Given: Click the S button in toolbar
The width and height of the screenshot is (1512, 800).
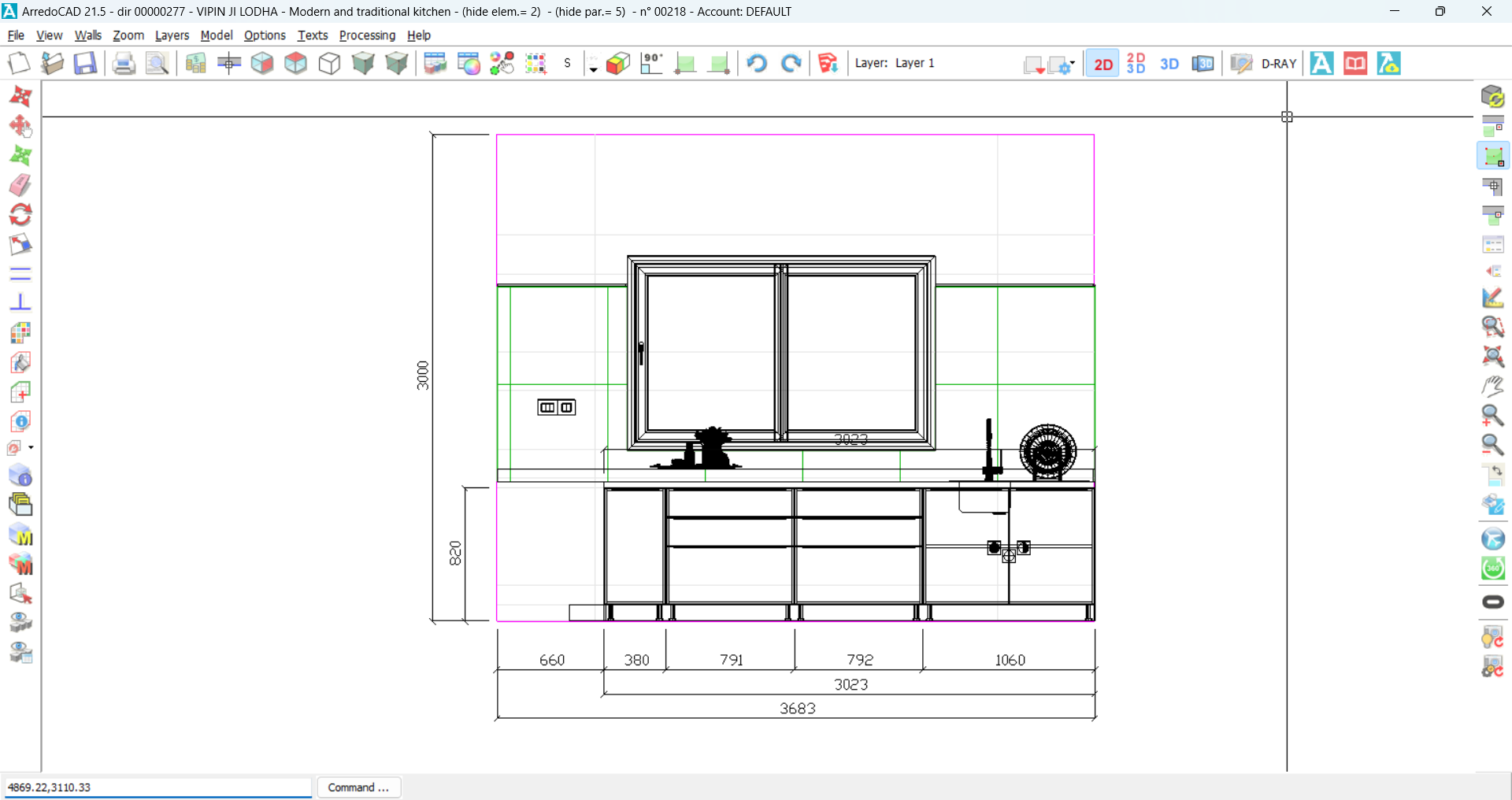Looking at the screenshot, I should [567, 63].
